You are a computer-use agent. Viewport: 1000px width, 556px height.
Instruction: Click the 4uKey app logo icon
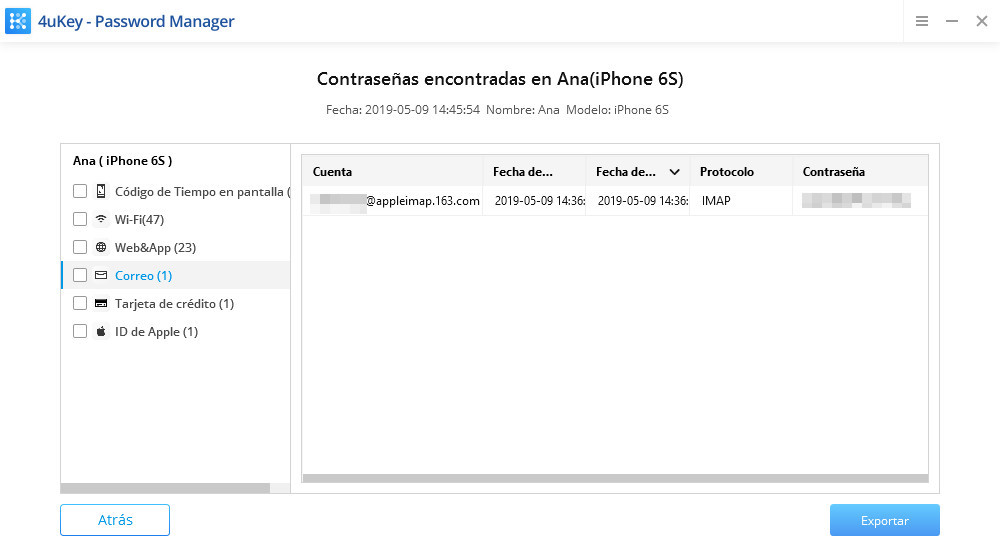[18, 21]
